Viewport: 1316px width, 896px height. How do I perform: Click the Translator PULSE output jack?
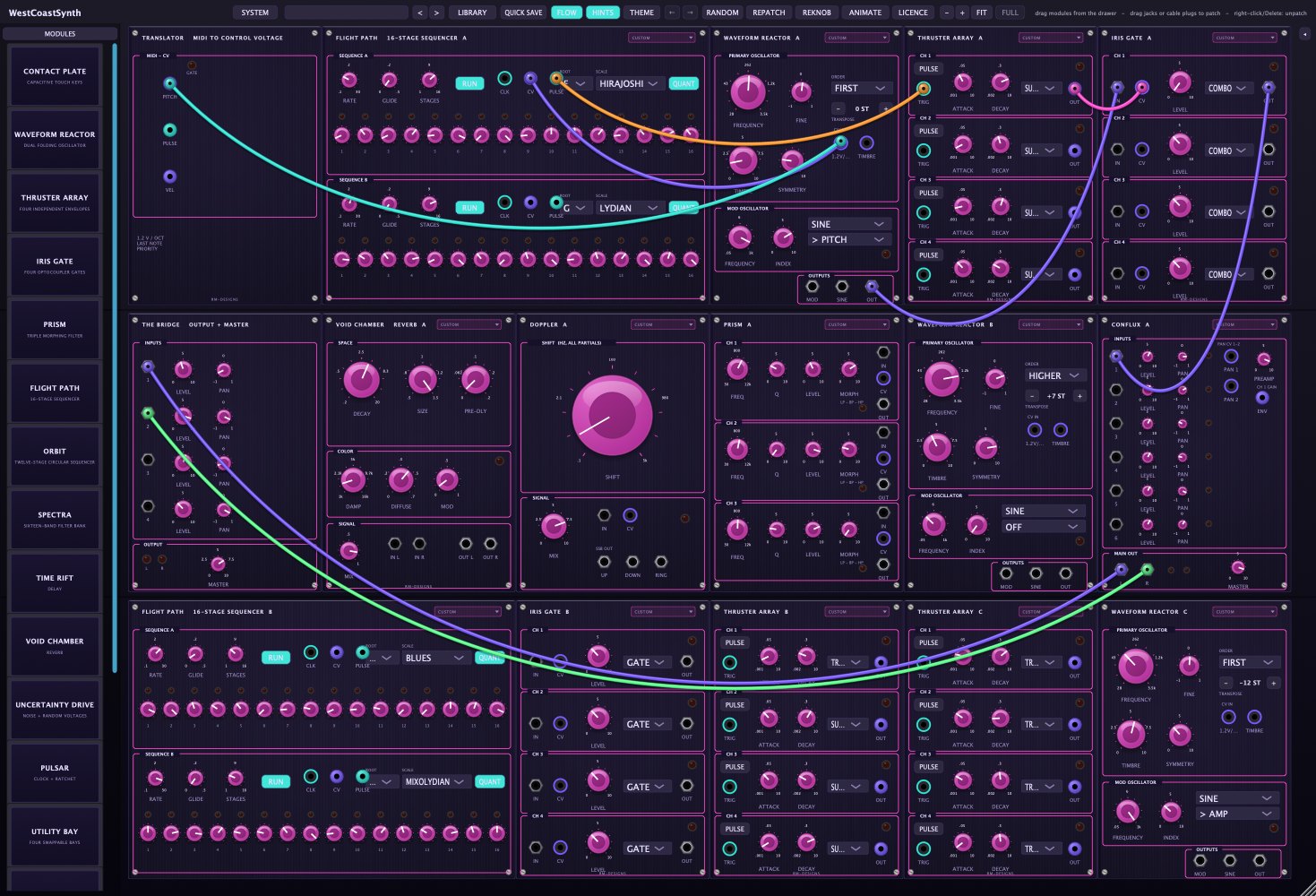169,130
